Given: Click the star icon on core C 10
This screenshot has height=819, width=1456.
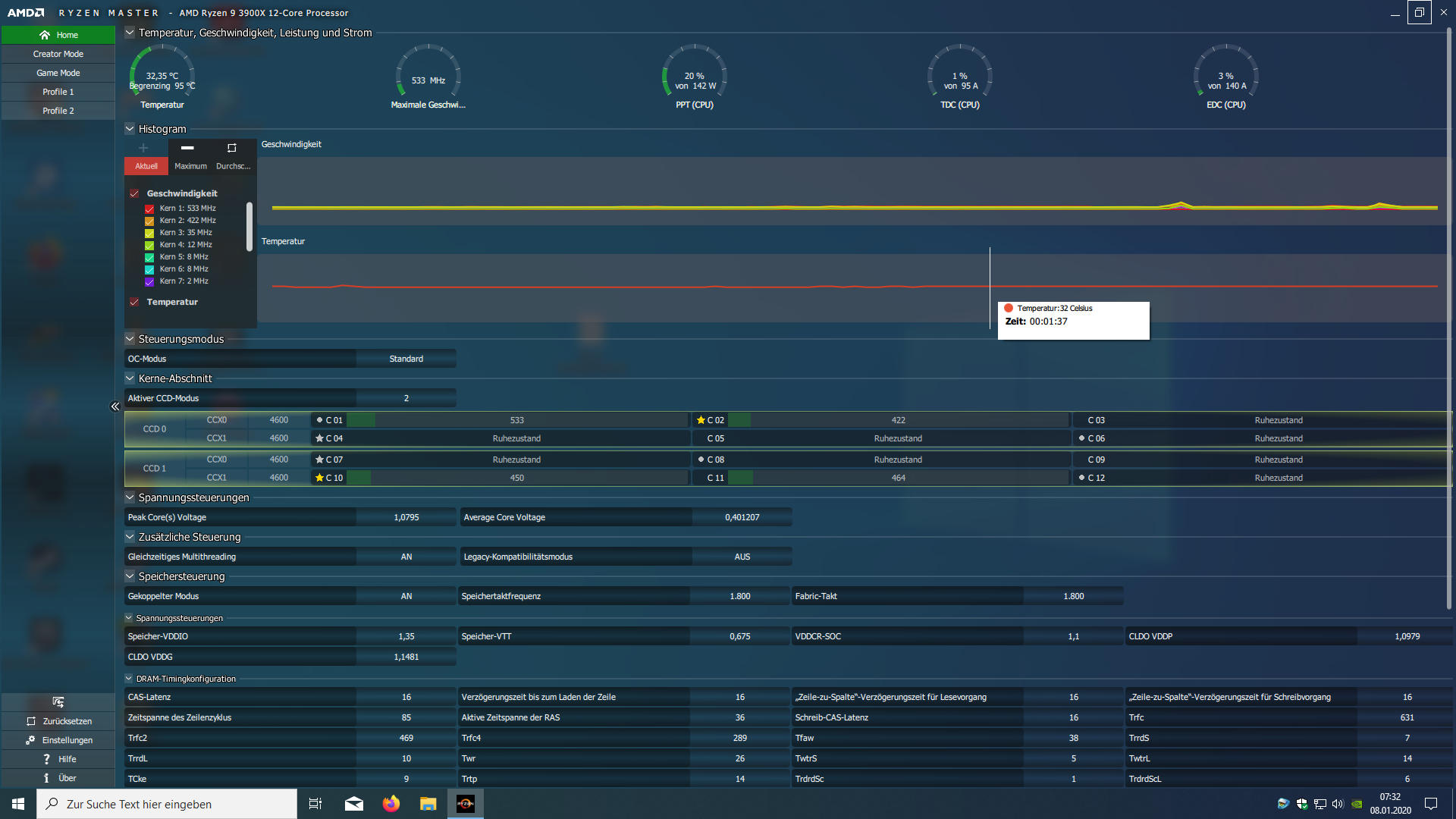Looking at the screenshot, I should click(319, 478).
